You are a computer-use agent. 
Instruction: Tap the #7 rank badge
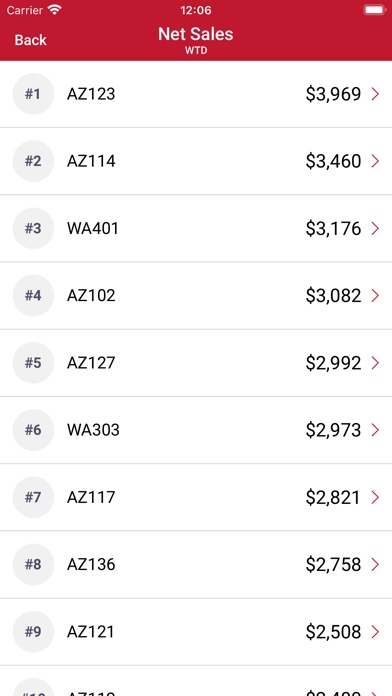point(33,498)
